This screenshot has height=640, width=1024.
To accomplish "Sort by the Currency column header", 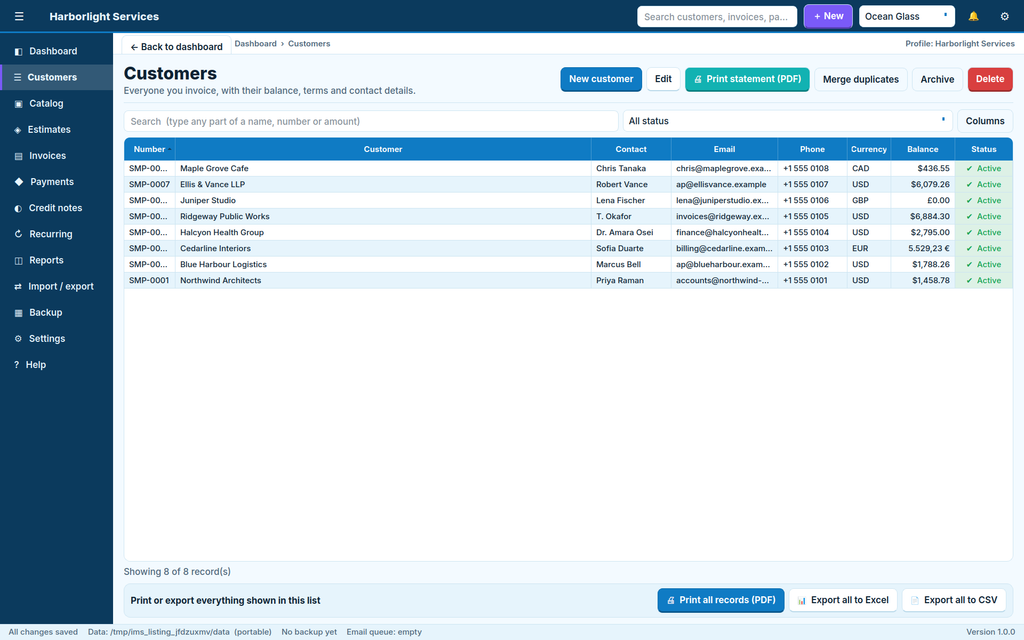I will (869, 149).
